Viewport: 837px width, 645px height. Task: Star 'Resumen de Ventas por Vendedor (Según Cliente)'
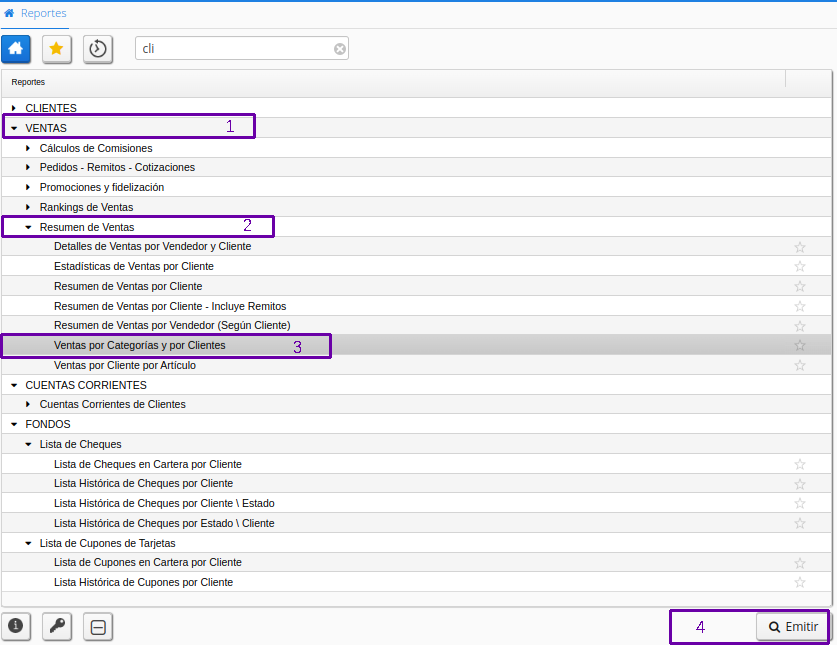799,326
